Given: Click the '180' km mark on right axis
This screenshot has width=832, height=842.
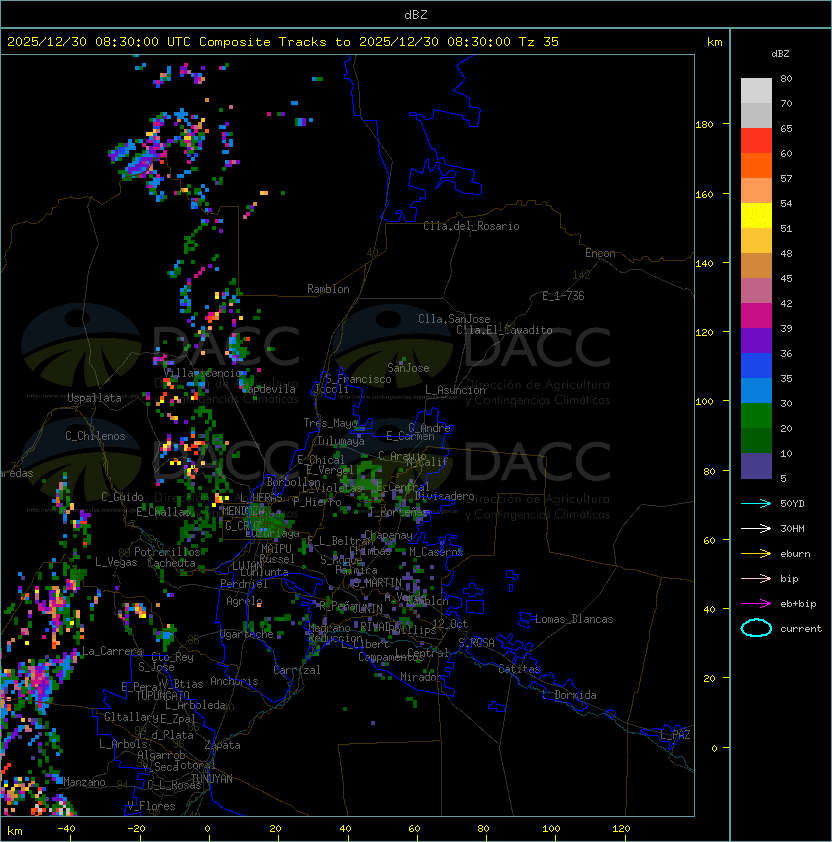Looking at the screenshot, I should pos(704,125).
